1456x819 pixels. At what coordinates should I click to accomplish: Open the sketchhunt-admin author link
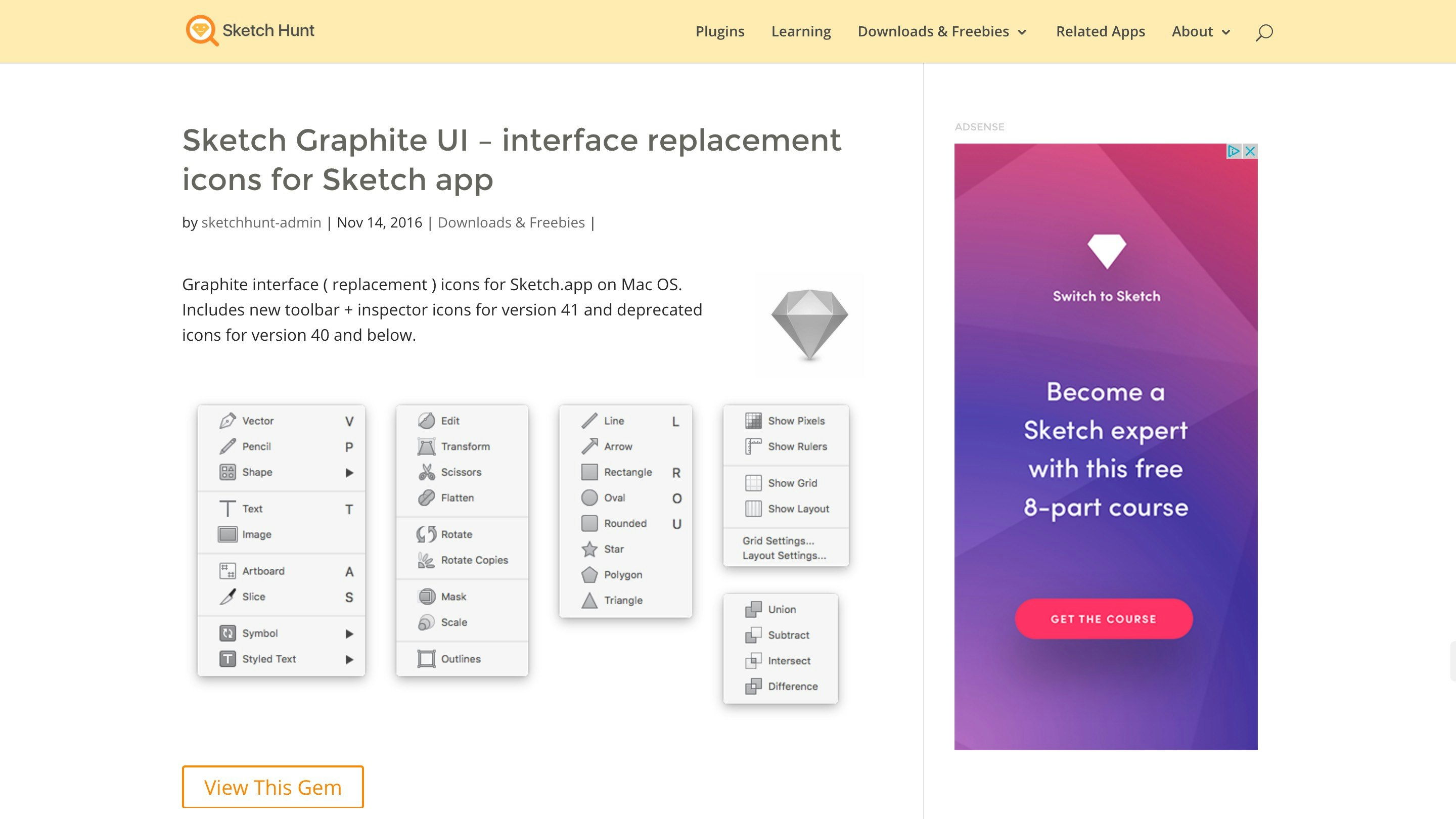(261, 222)
